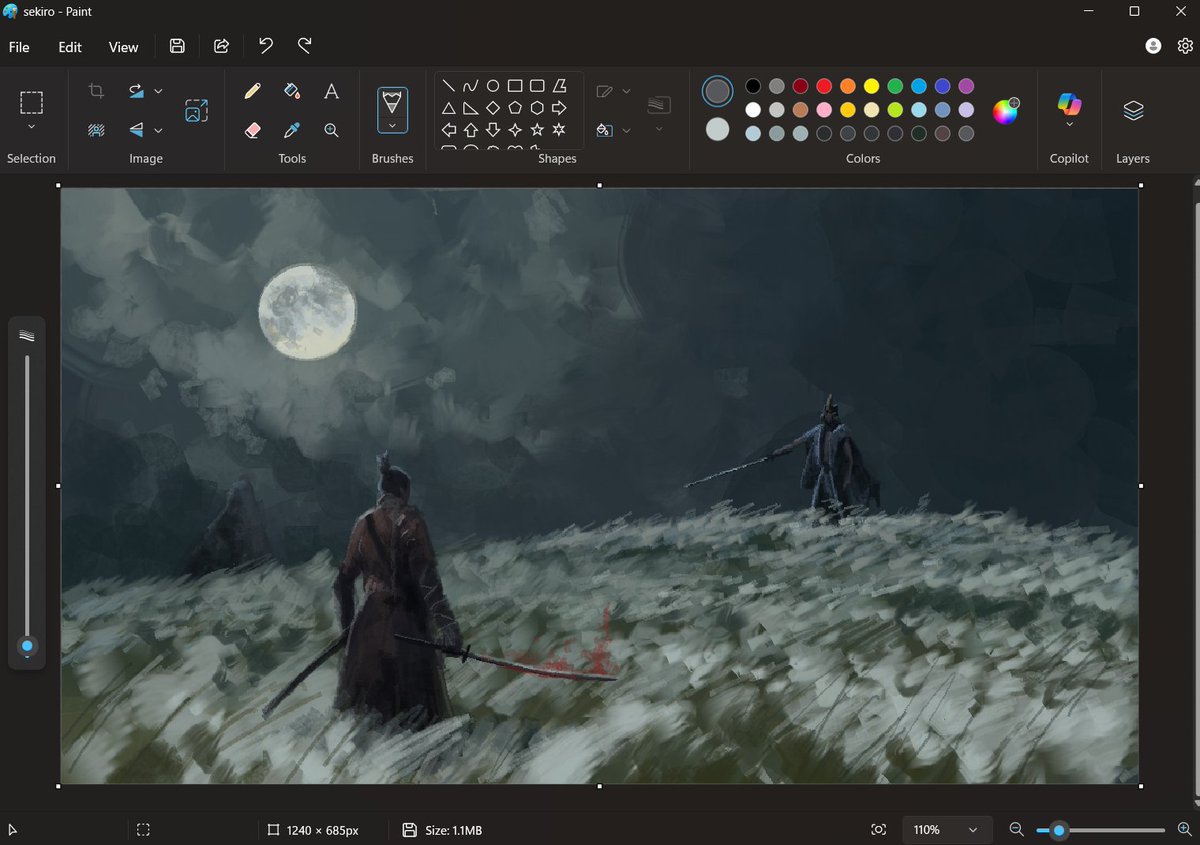
Task: Click the Flip image icon
Action: [136, 129]
